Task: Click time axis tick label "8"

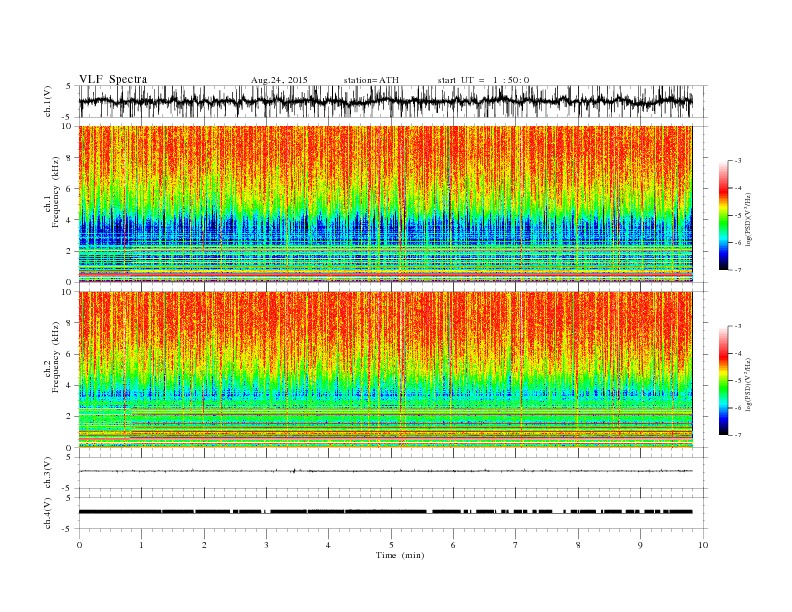Action: [x=578, y=545]
